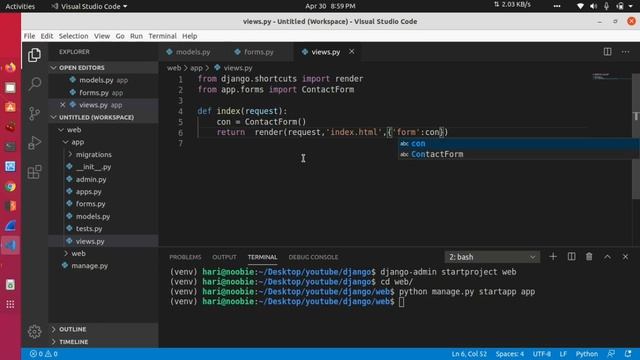The image size is (640, 360).
Task: Open the Edit menu
Action: click(x=47, y=36)
